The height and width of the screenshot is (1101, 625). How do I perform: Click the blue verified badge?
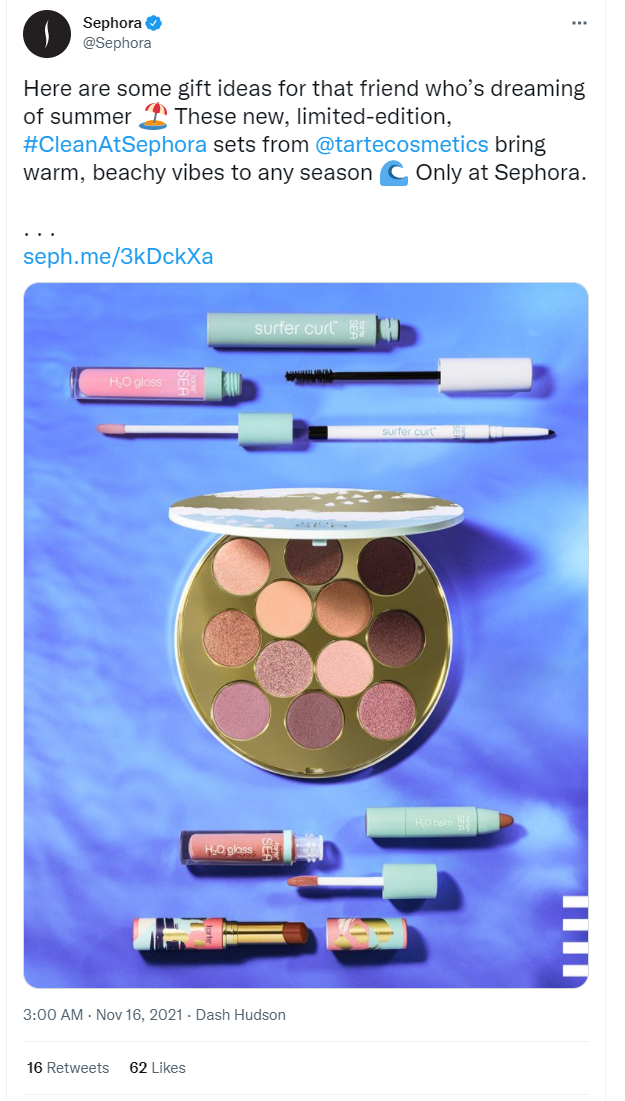click(x=154, y=24)
